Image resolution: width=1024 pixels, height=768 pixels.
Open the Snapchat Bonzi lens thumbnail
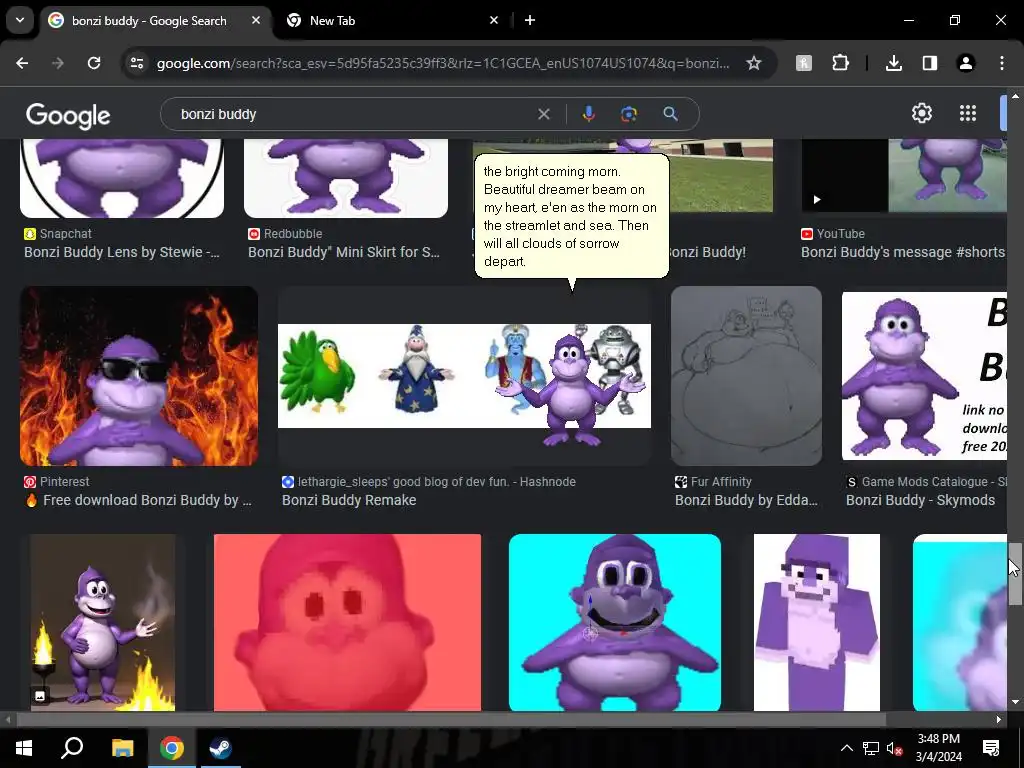coord(122,178)
